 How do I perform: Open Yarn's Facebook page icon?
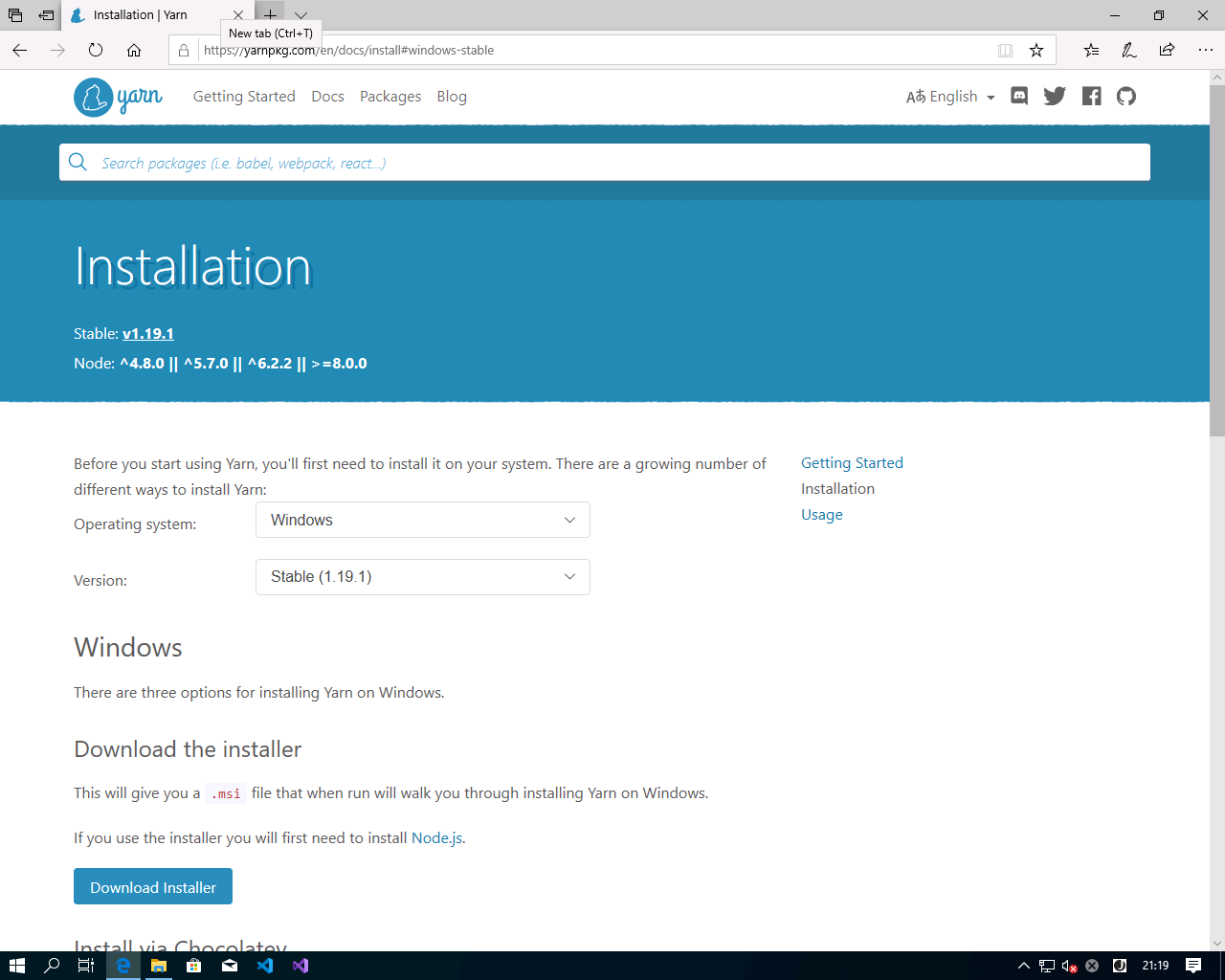pos(1091,96)
